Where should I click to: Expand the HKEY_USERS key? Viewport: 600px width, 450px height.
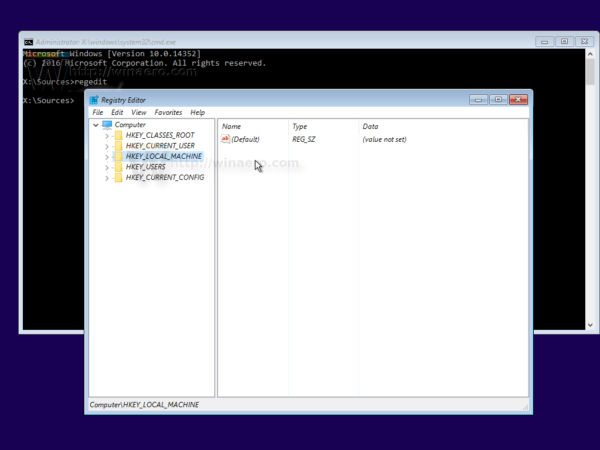107,167
